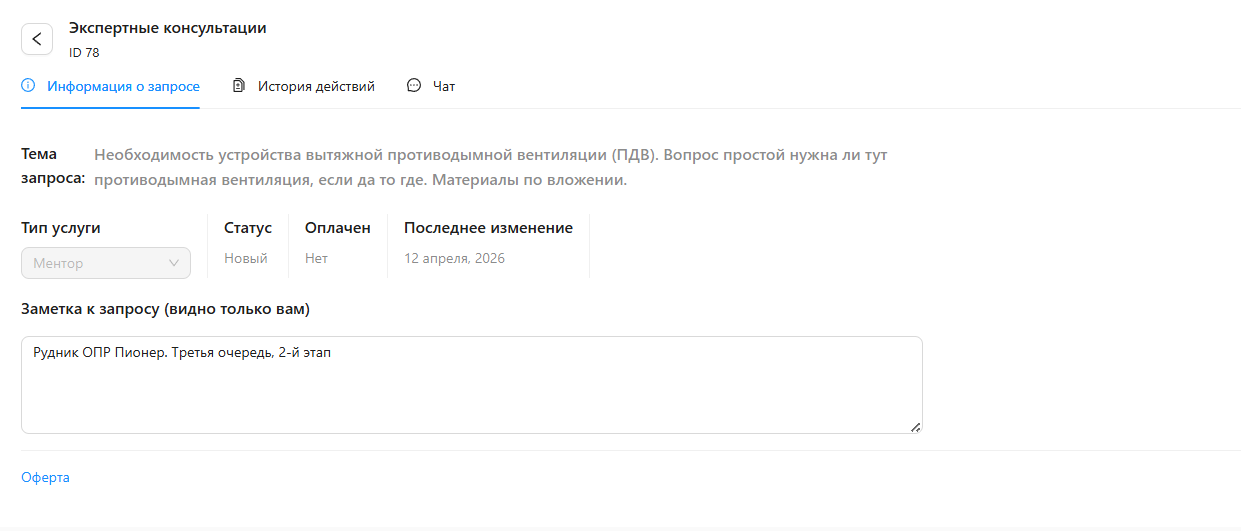
Task: Click the Последнее изменение header
Action: (488, 228)
